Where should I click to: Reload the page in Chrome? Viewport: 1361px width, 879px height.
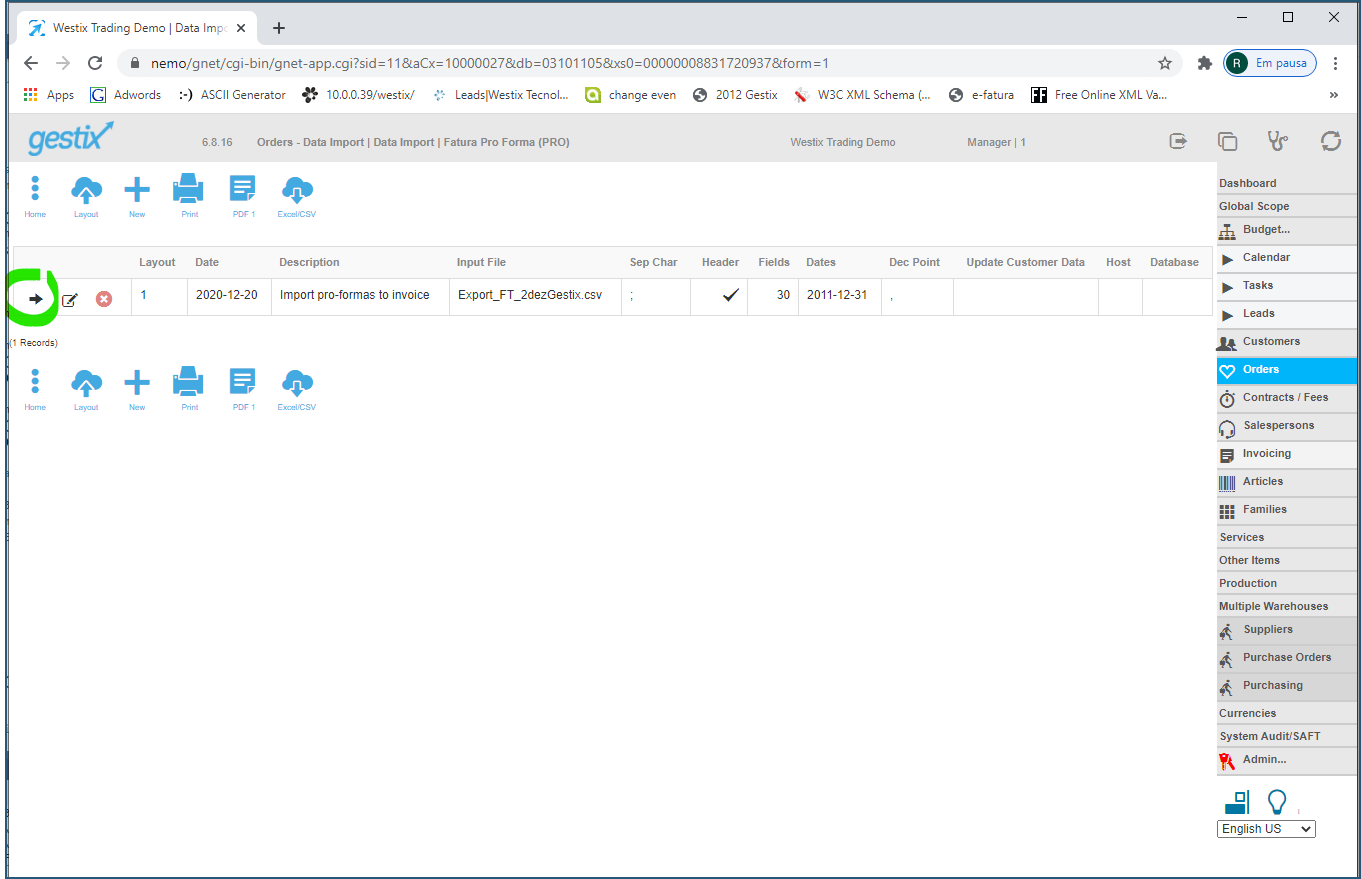(x=95, y=63)
